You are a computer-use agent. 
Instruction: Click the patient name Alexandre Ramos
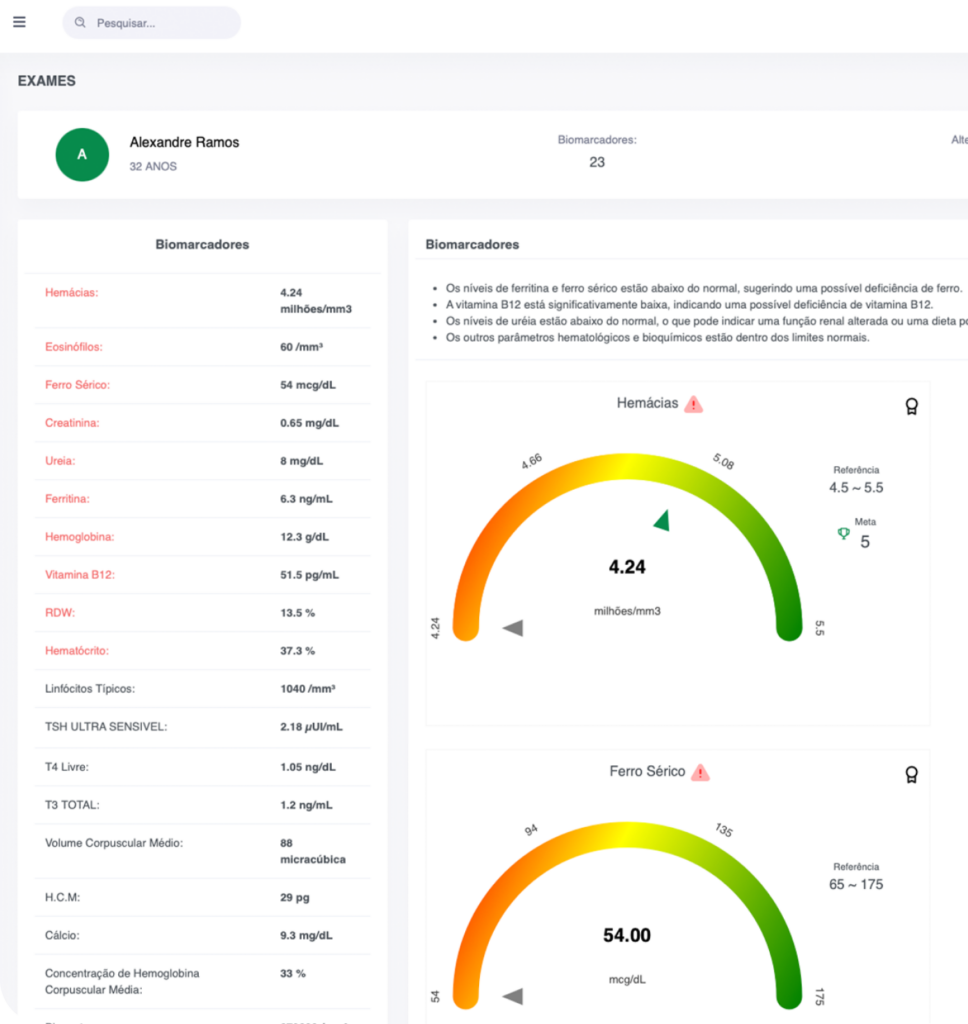point(184,142)
